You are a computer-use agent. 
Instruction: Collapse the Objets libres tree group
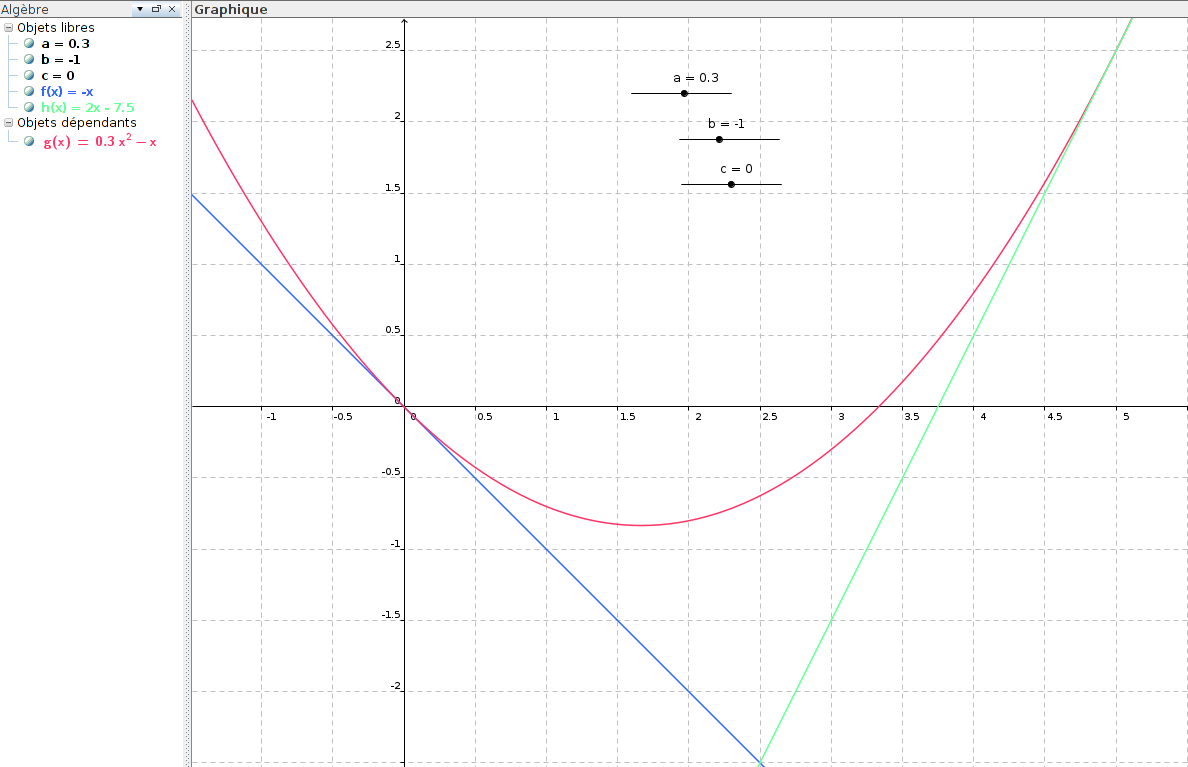(x=9, y=28)
